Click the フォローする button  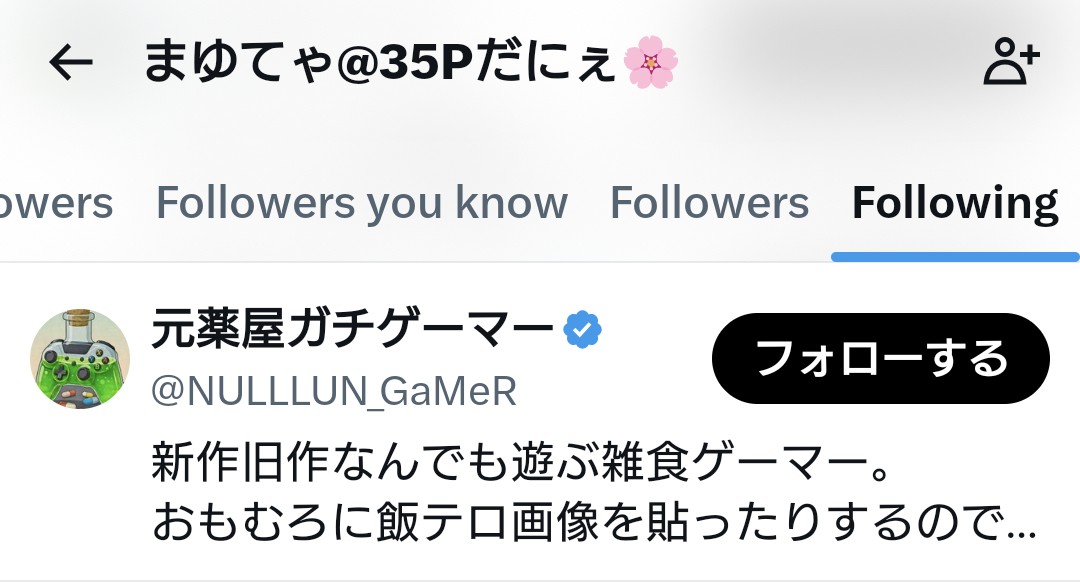click(x=880, y=358)
